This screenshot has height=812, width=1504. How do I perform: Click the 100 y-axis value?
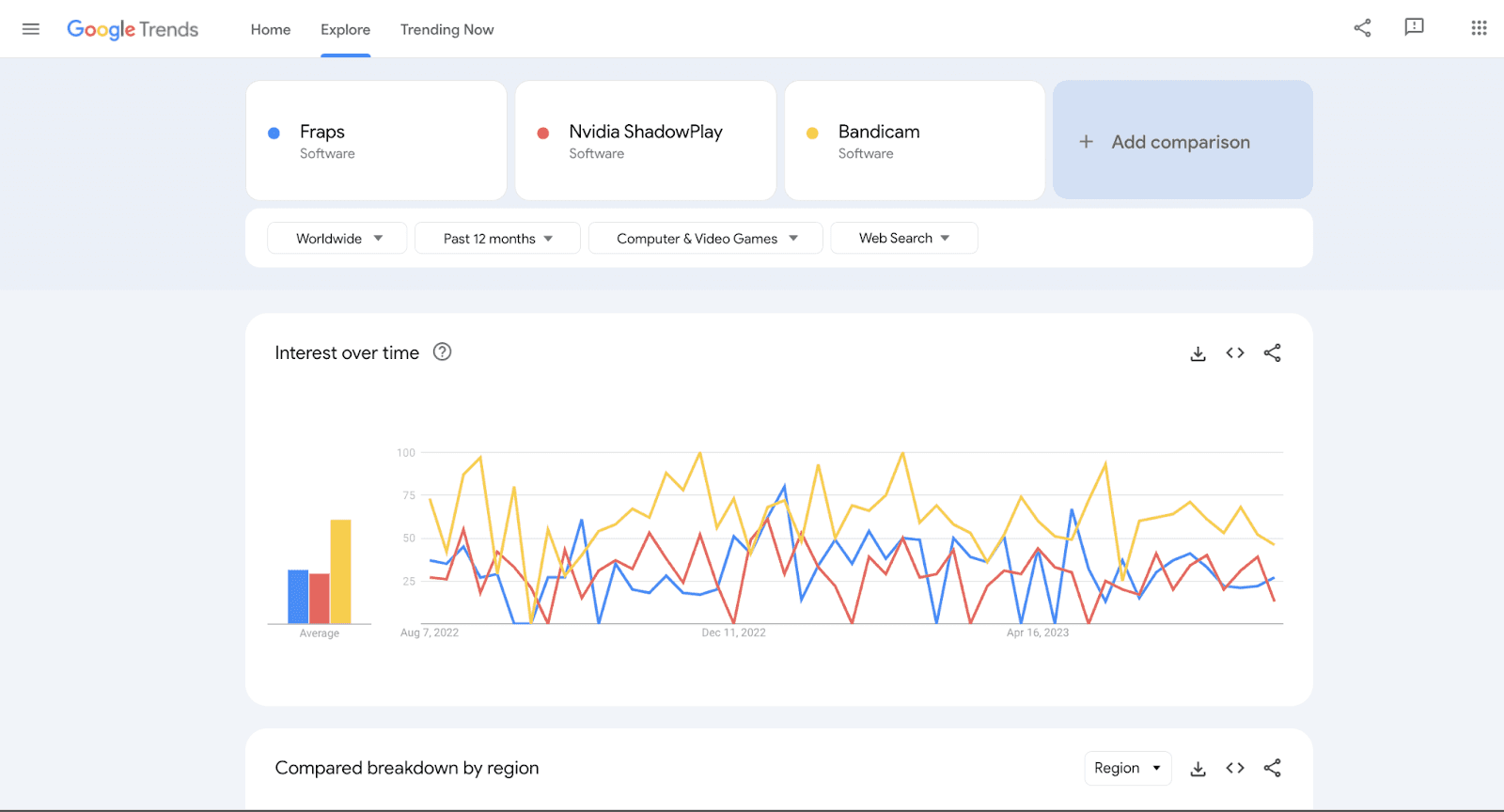[x=406, y=453]
